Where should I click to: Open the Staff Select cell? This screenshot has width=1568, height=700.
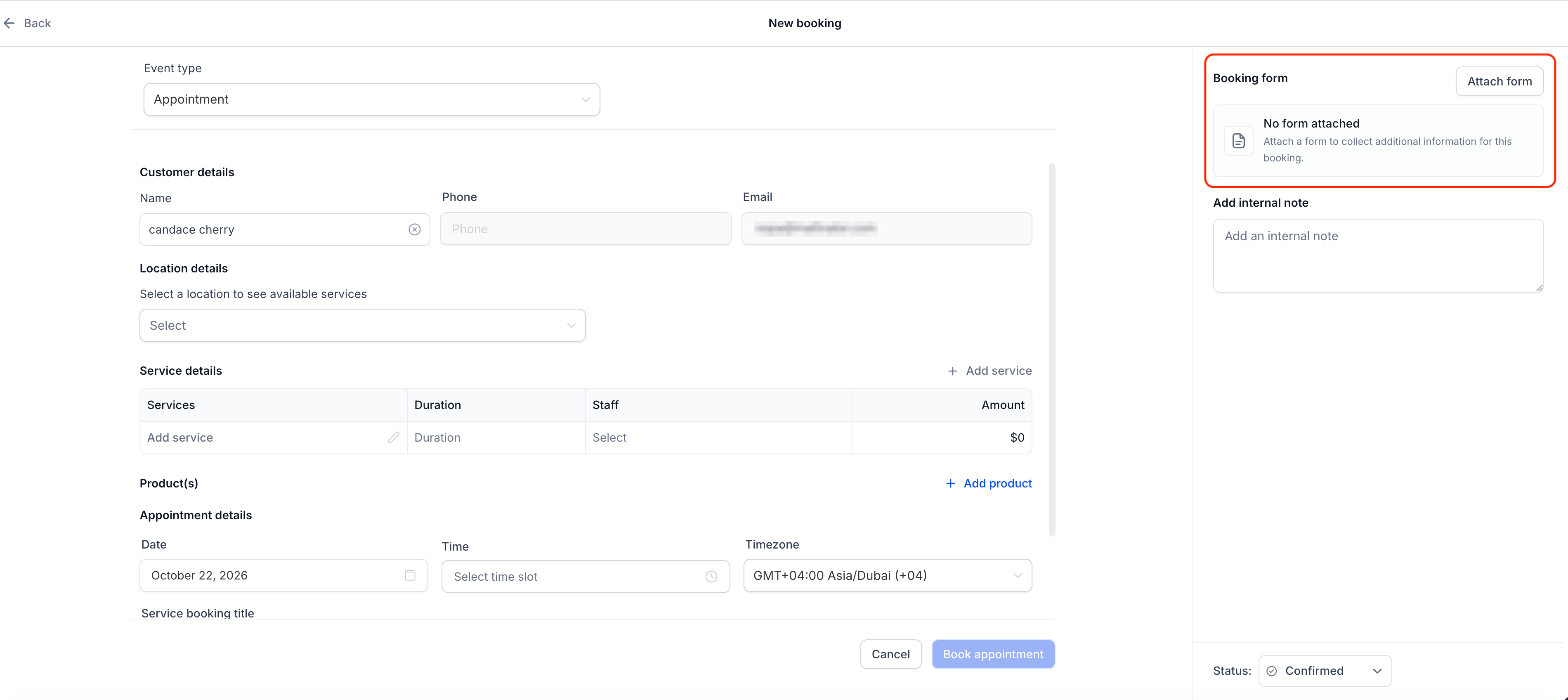click(x=719, y=437)
